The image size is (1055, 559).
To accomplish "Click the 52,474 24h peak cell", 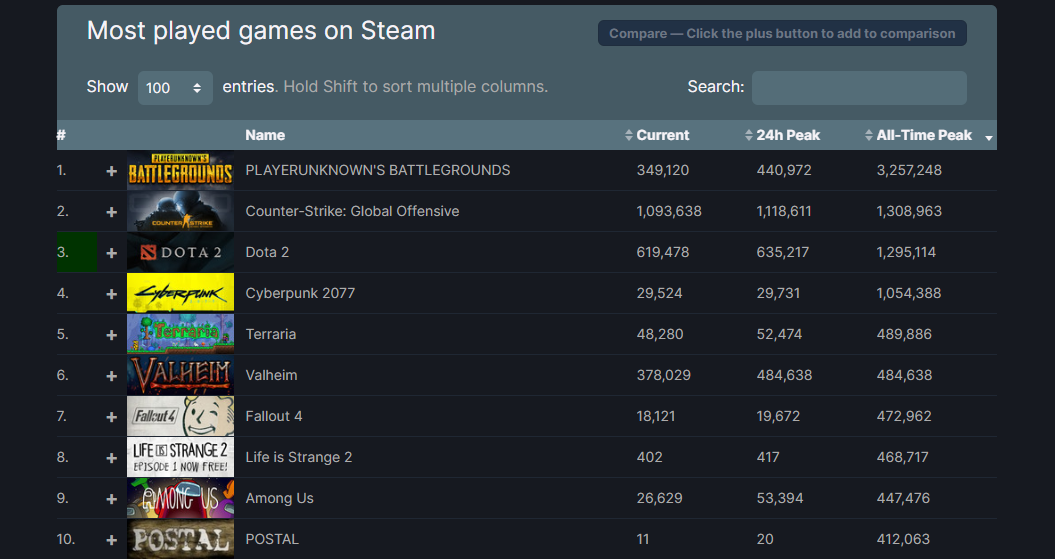I will [x=779, y=334].
